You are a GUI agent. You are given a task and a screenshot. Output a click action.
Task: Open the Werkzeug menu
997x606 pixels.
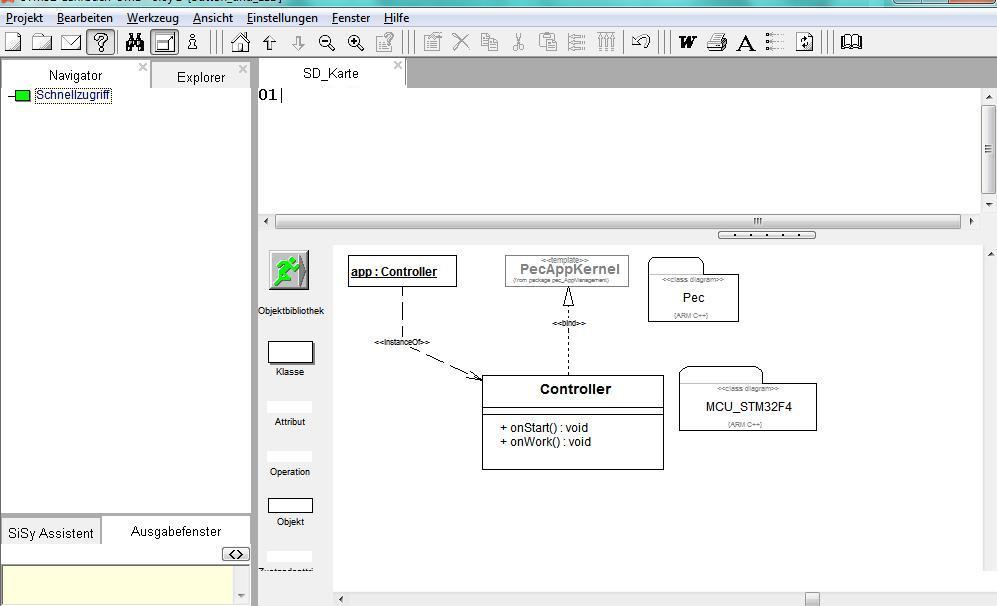pos(153,18)
